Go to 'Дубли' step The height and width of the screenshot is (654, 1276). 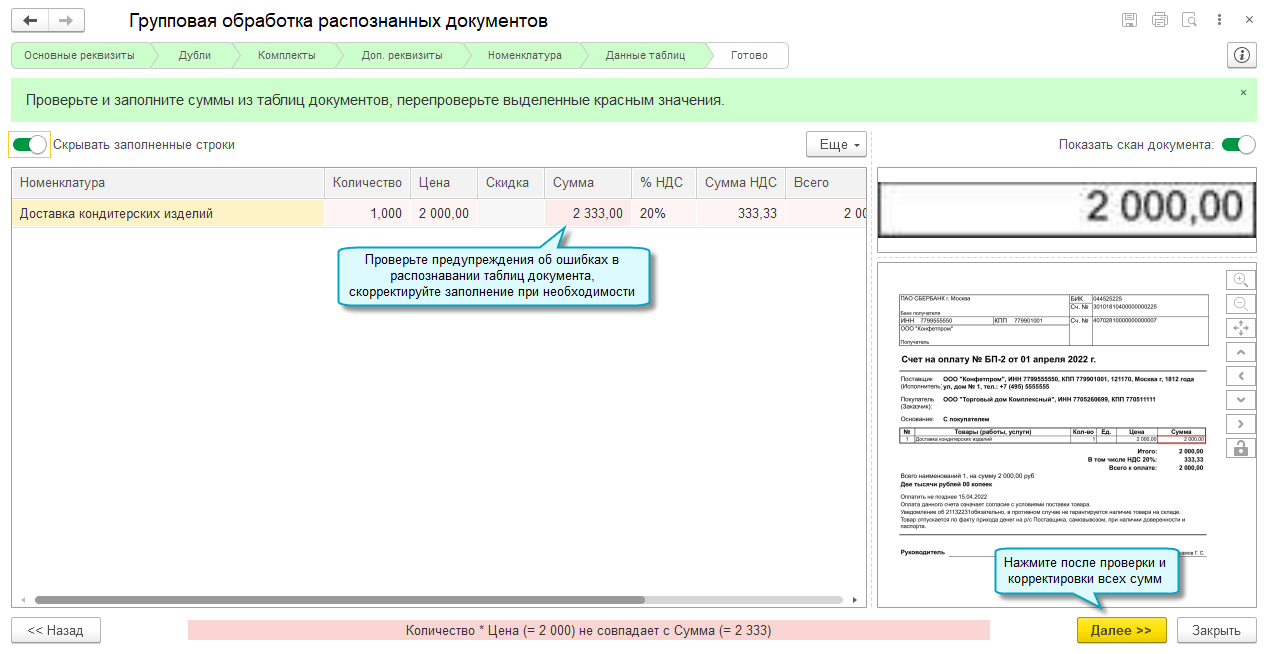(x=194, y=55)
